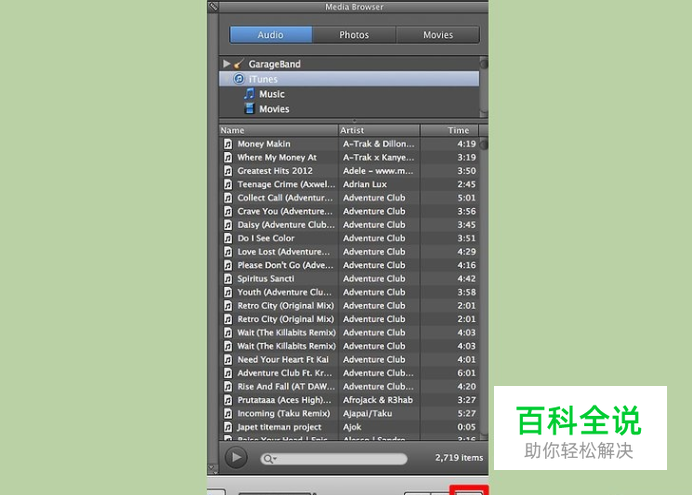
Task: Click the Music note icon under iTunes
Action: click(249, 94)
